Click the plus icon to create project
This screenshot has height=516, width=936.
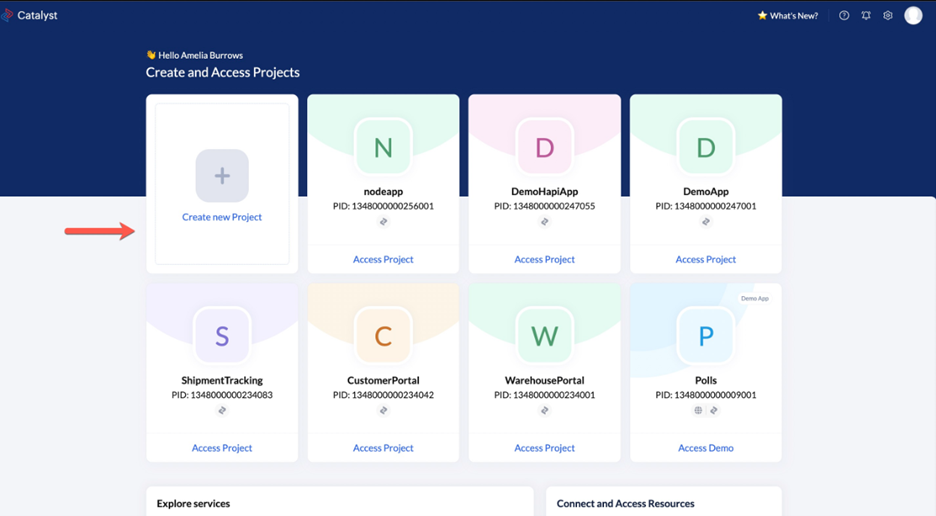[x=222, y=176]
